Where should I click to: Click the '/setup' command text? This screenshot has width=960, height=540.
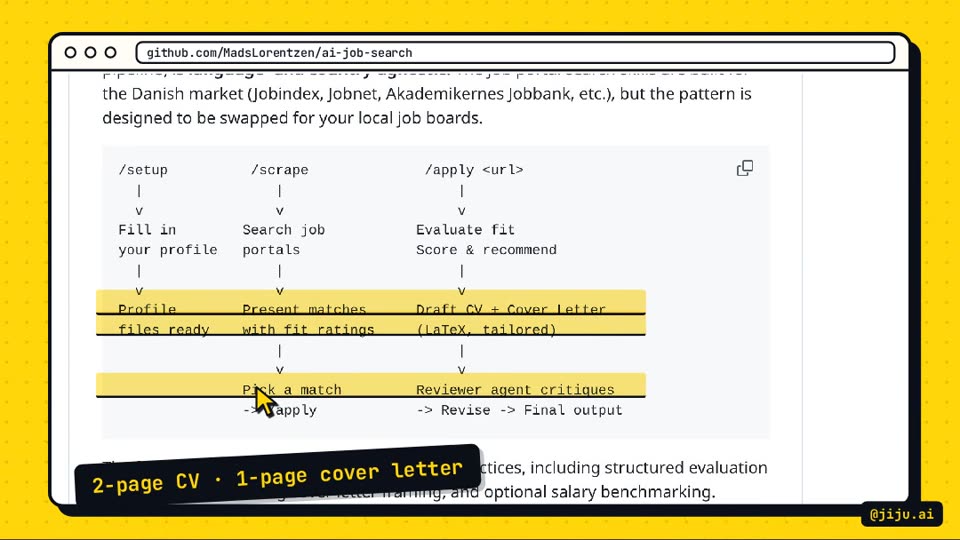(143, 170)
